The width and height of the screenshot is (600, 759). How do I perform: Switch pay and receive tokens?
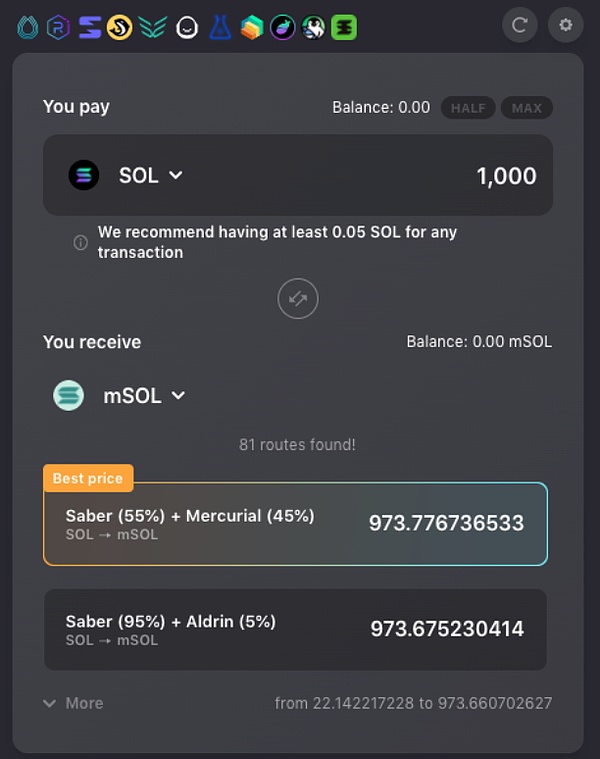298,298
